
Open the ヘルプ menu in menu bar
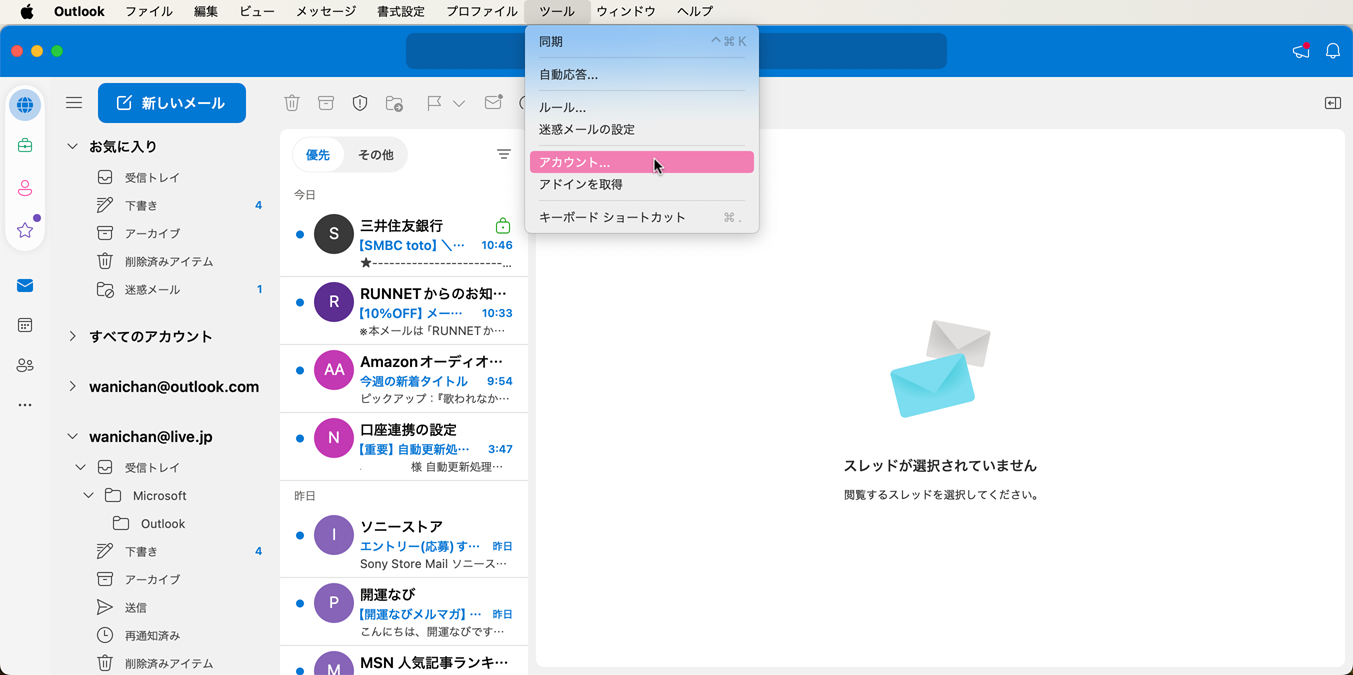pos(695,11)
